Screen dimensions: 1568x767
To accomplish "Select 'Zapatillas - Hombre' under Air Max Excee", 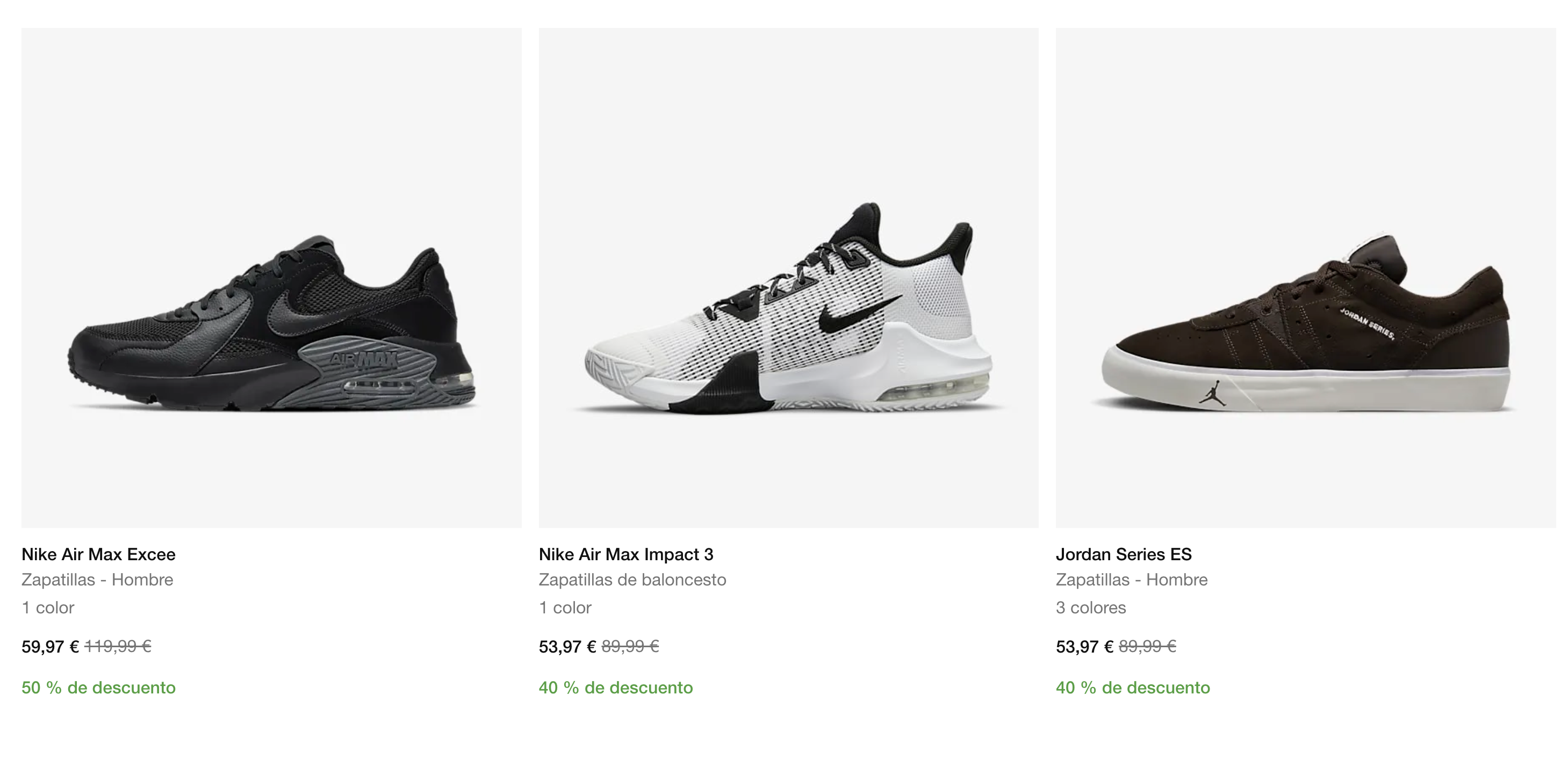I will tap(97, 580).
